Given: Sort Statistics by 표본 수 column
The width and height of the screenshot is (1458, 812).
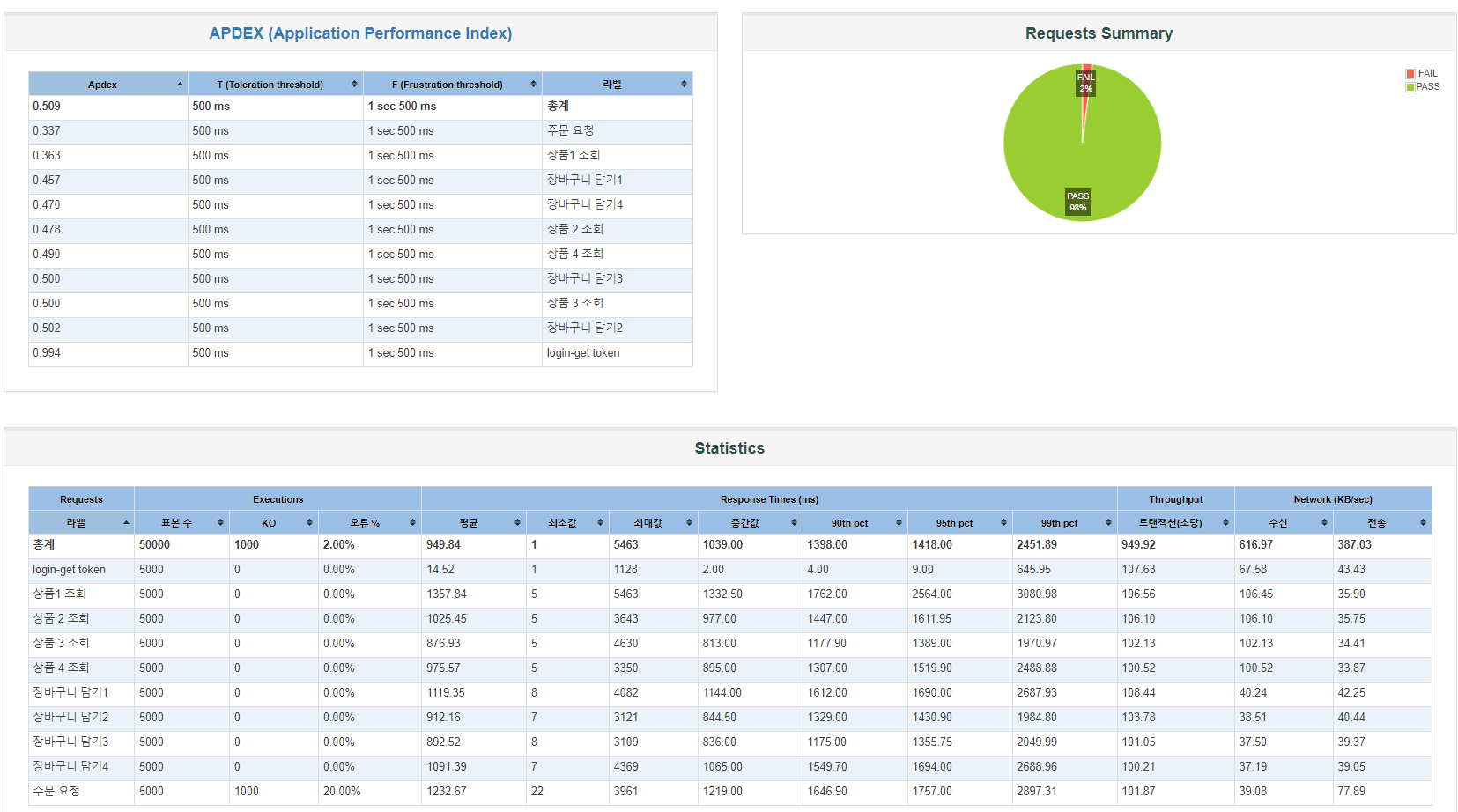Looking at the screenshot, I should click(x=181, y=523).
